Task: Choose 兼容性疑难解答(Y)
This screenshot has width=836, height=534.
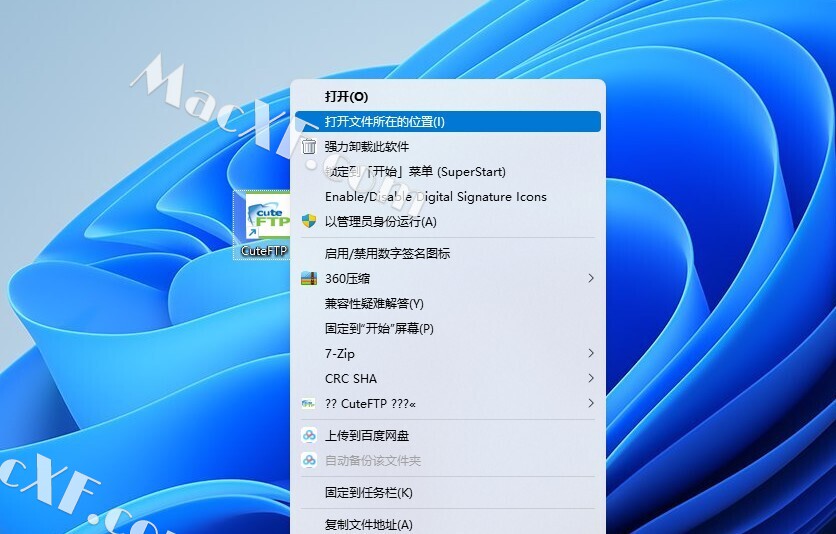Action: (448, 303)
